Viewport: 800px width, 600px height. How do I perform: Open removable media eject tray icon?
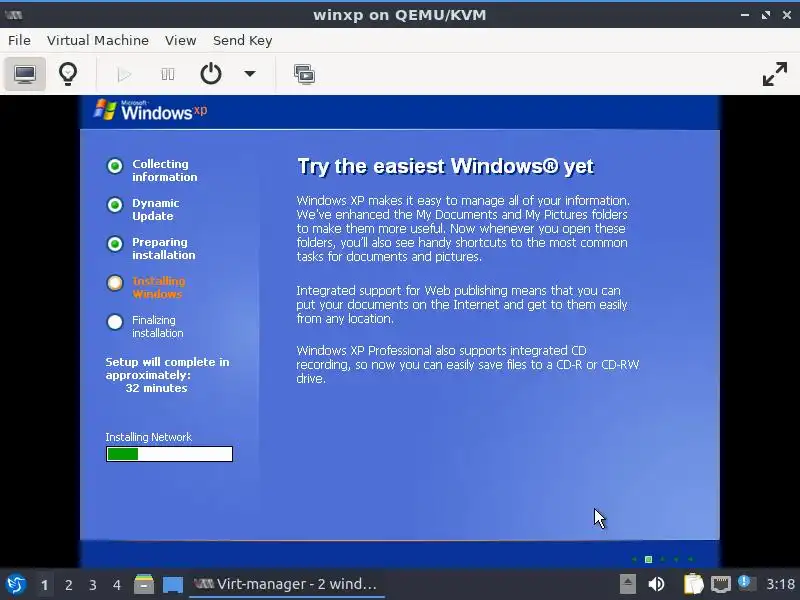click(x=628, y=584)
